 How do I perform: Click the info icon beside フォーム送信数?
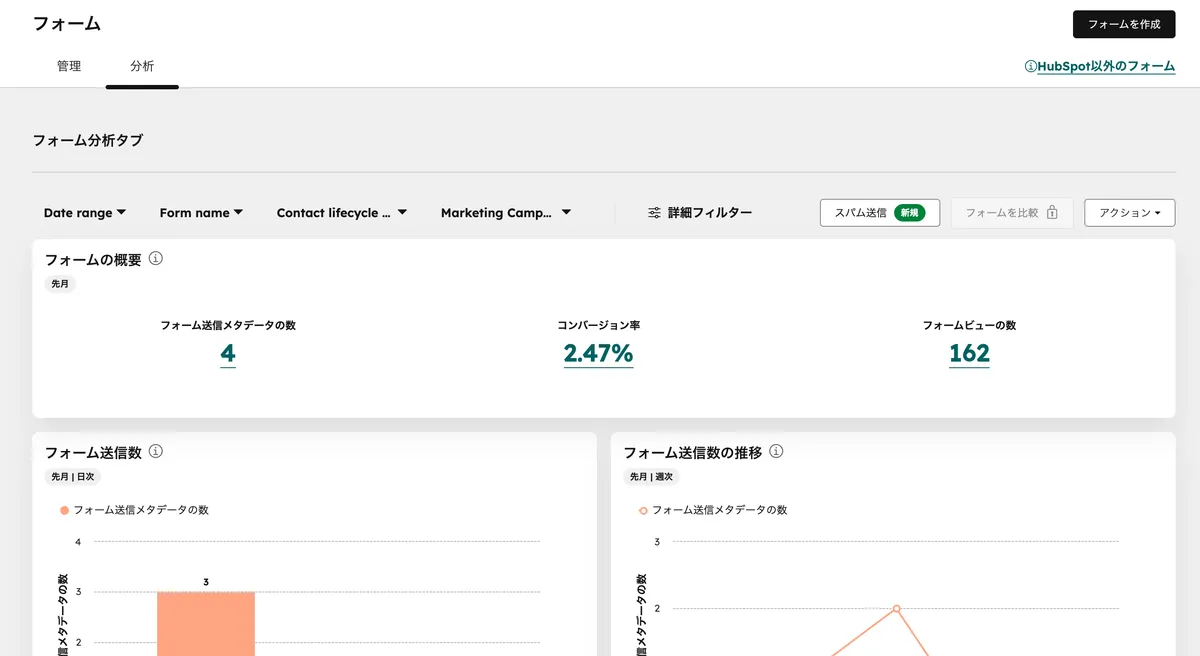point(157,452)
